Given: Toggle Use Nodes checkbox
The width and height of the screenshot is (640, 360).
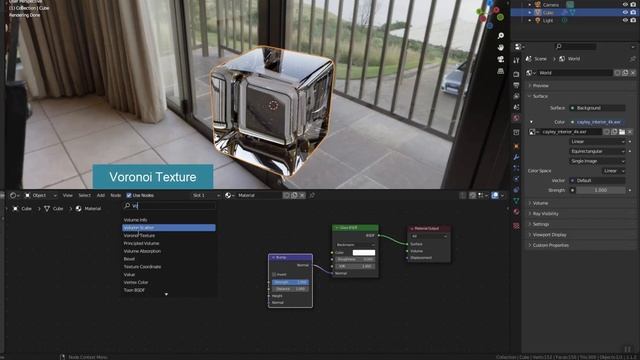Looking at the screenshot, I should tap(129, 196).
